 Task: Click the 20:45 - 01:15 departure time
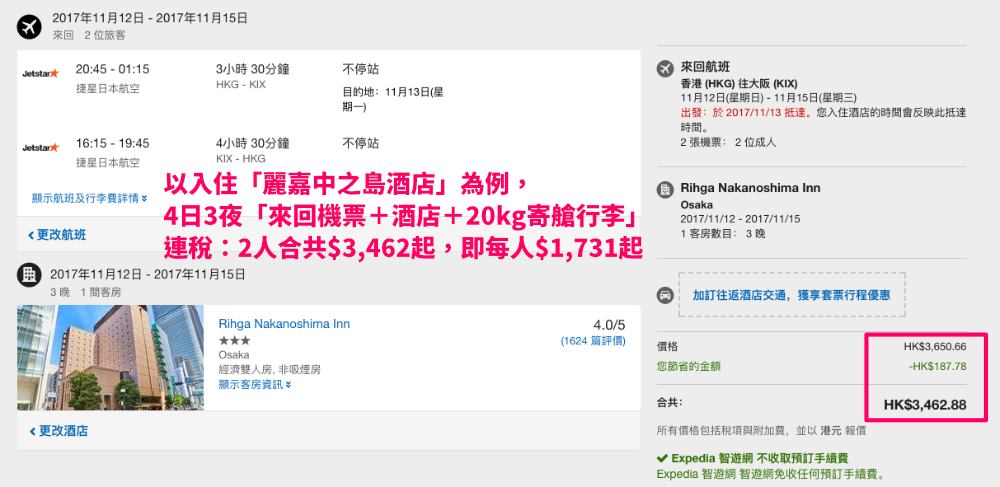pyautogui.click(x=112, y=69)
